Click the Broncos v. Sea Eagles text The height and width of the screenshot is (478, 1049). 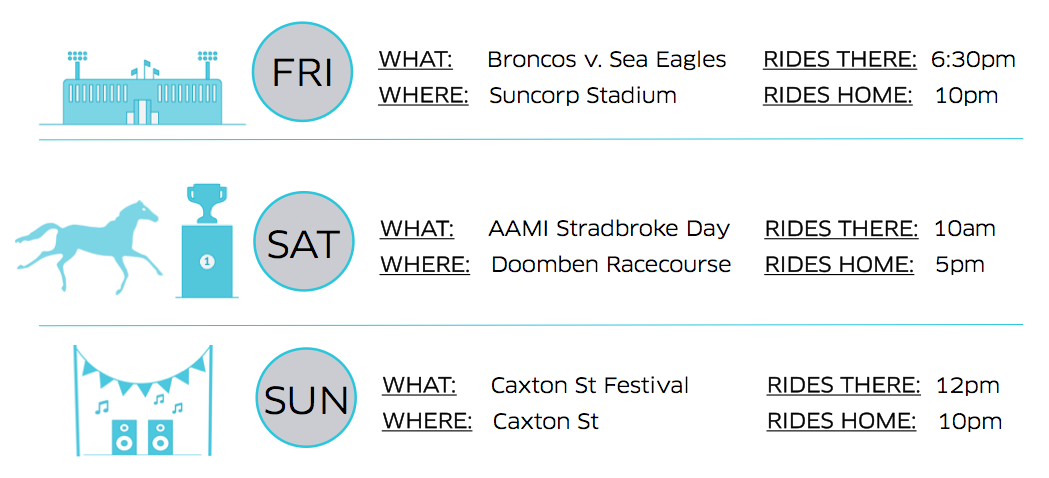click(x=606, y=60)
